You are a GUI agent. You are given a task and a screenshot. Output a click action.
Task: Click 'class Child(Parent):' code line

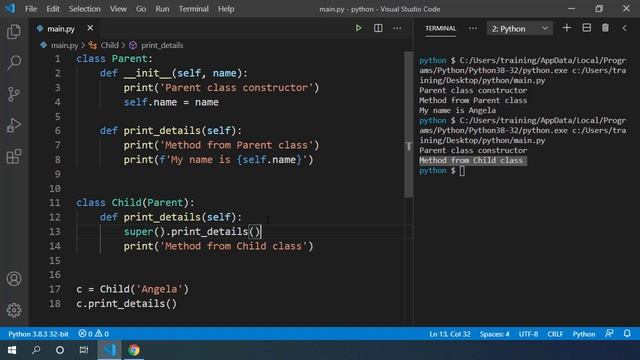pos(136,202)
